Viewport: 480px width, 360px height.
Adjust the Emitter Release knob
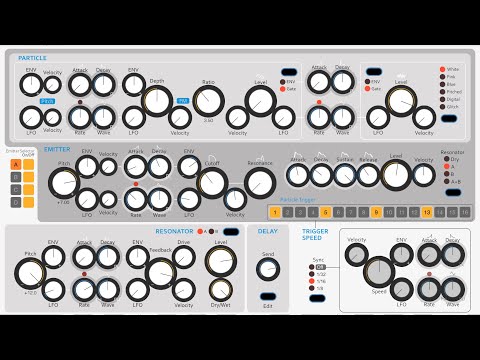(x=368, y=175)
